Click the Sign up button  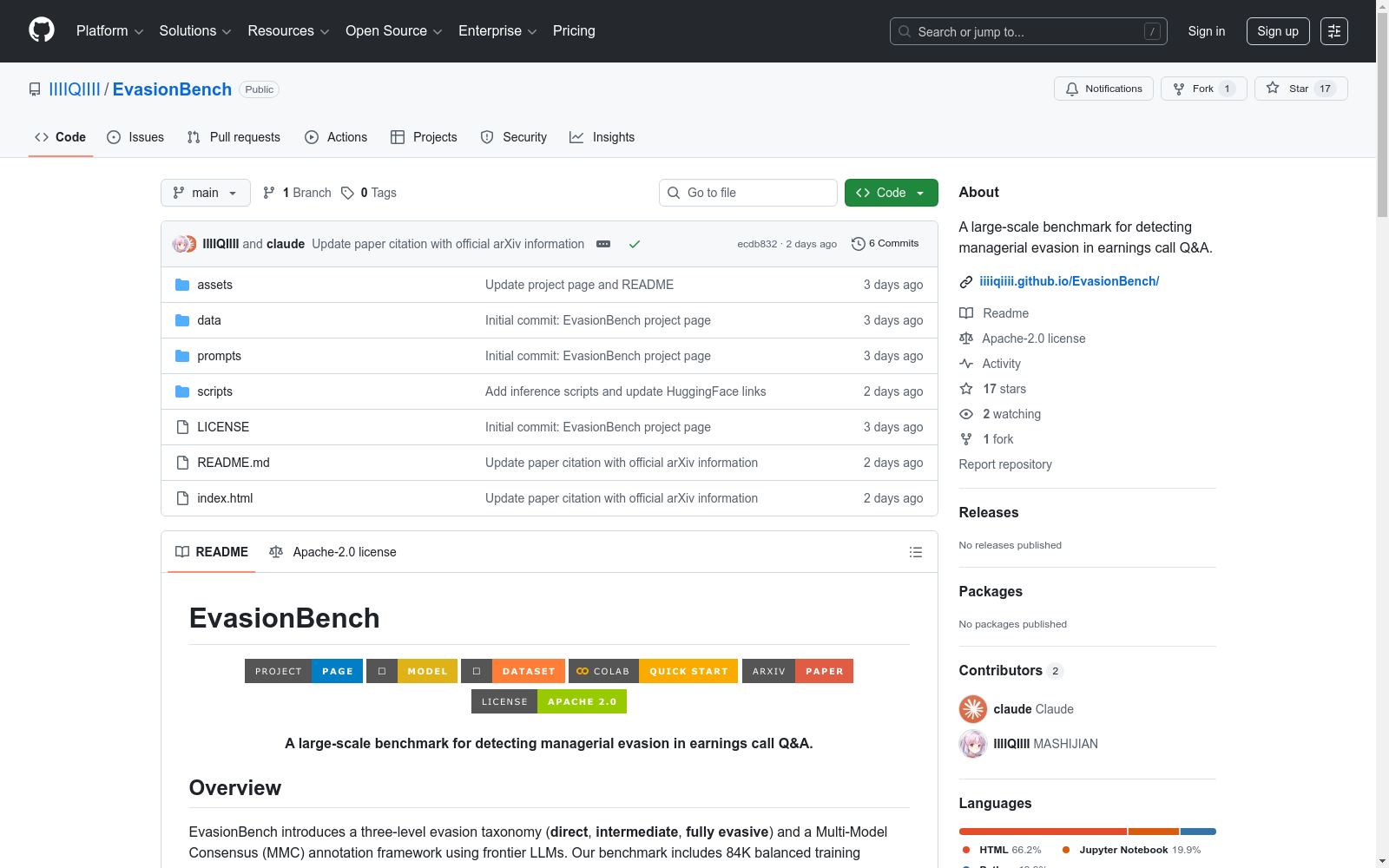[1278, 31]
